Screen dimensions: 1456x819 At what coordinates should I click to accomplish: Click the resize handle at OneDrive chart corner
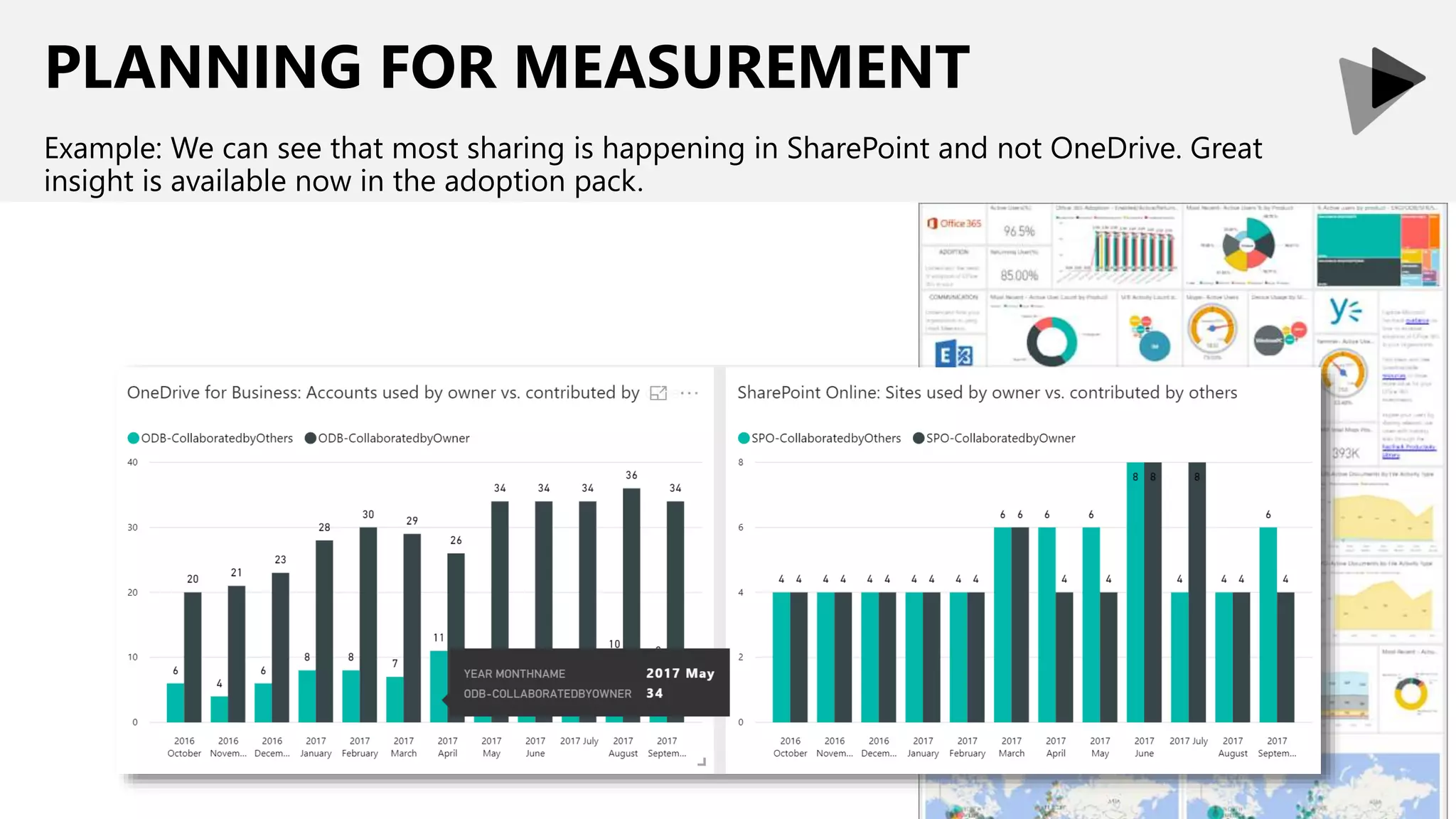coord(702,761)
